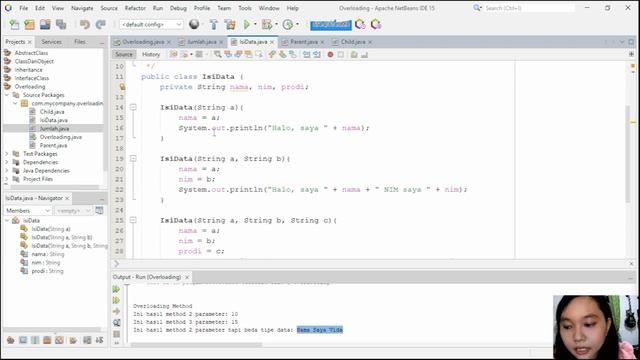Collapse code fold on line 25
Screen dimensions: 640x360
tap(133, 220)
